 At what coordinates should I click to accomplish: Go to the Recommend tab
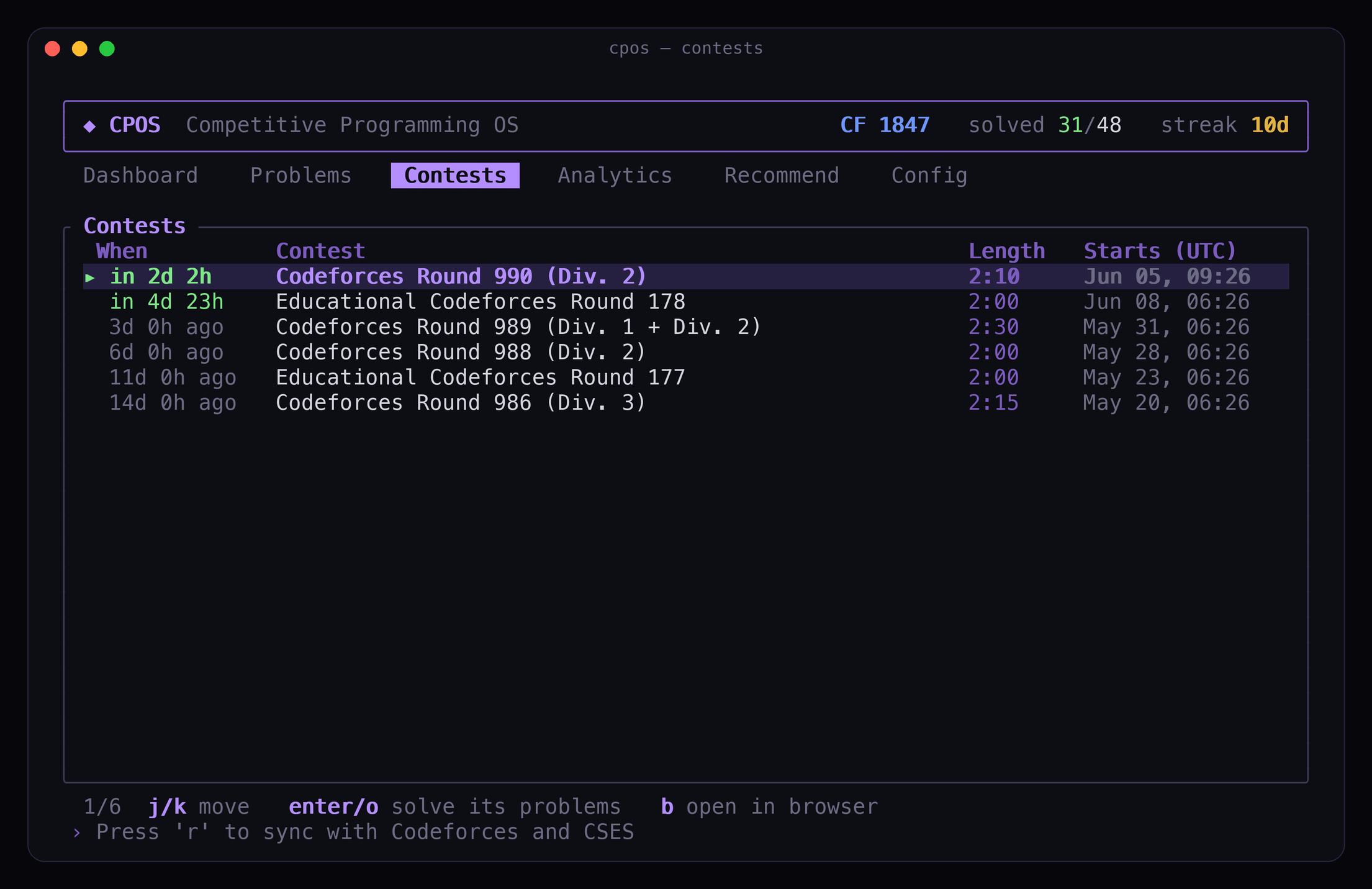(x=782, y=176)
